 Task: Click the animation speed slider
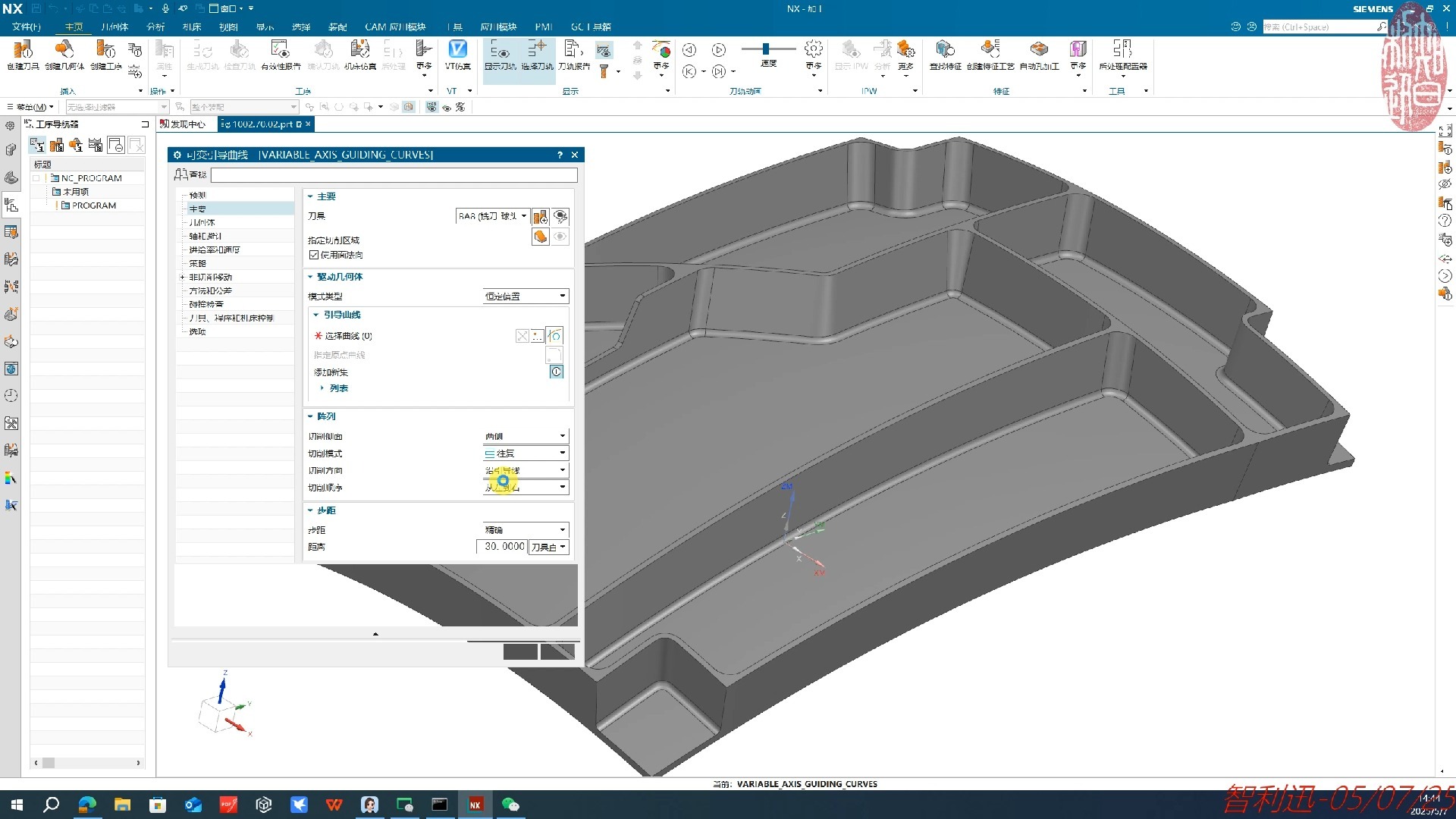coord(767,49)
